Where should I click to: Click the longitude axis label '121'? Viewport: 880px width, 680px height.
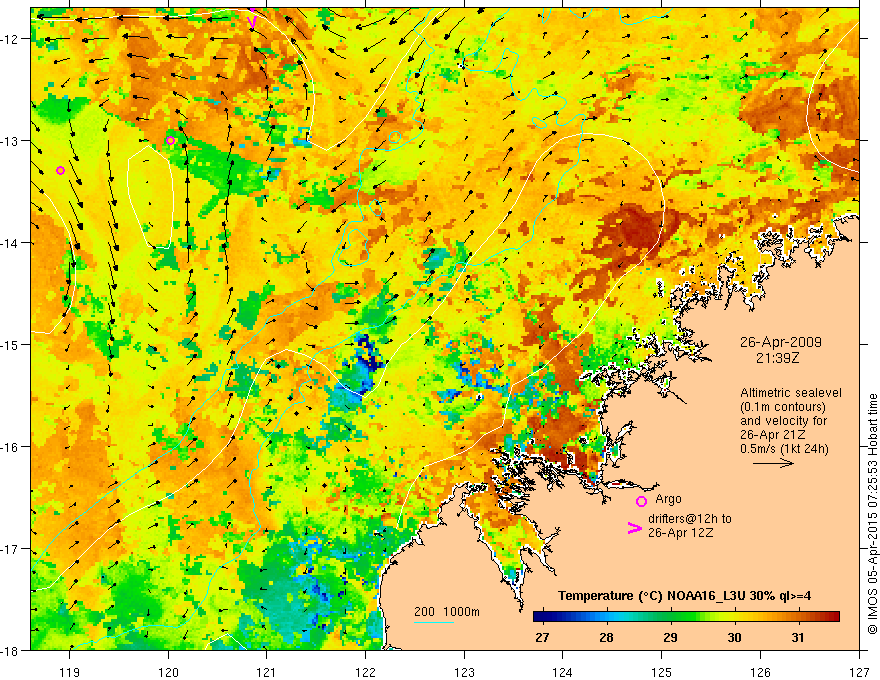point(267,672)
